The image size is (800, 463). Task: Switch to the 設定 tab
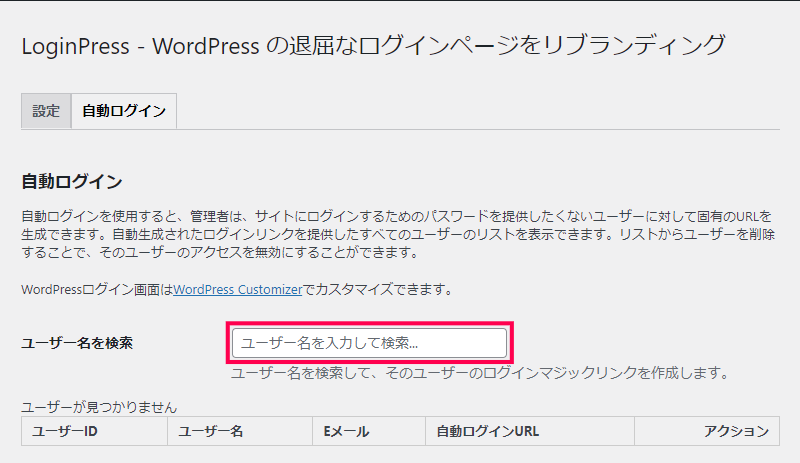[46, 111]
